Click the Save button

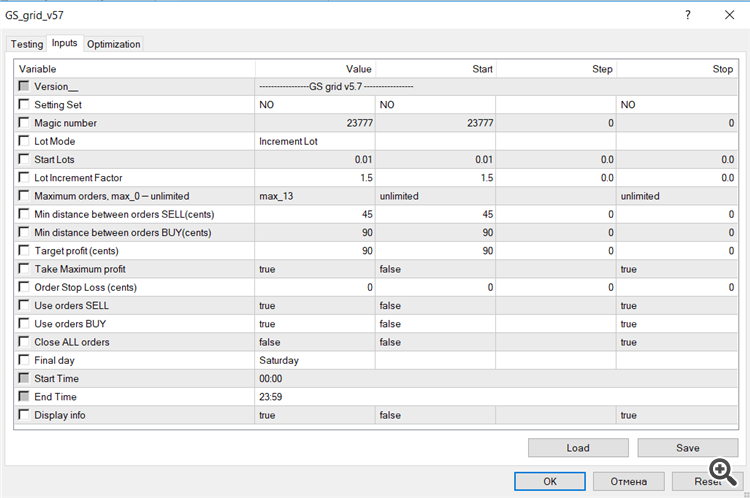(x=687, y=448)
